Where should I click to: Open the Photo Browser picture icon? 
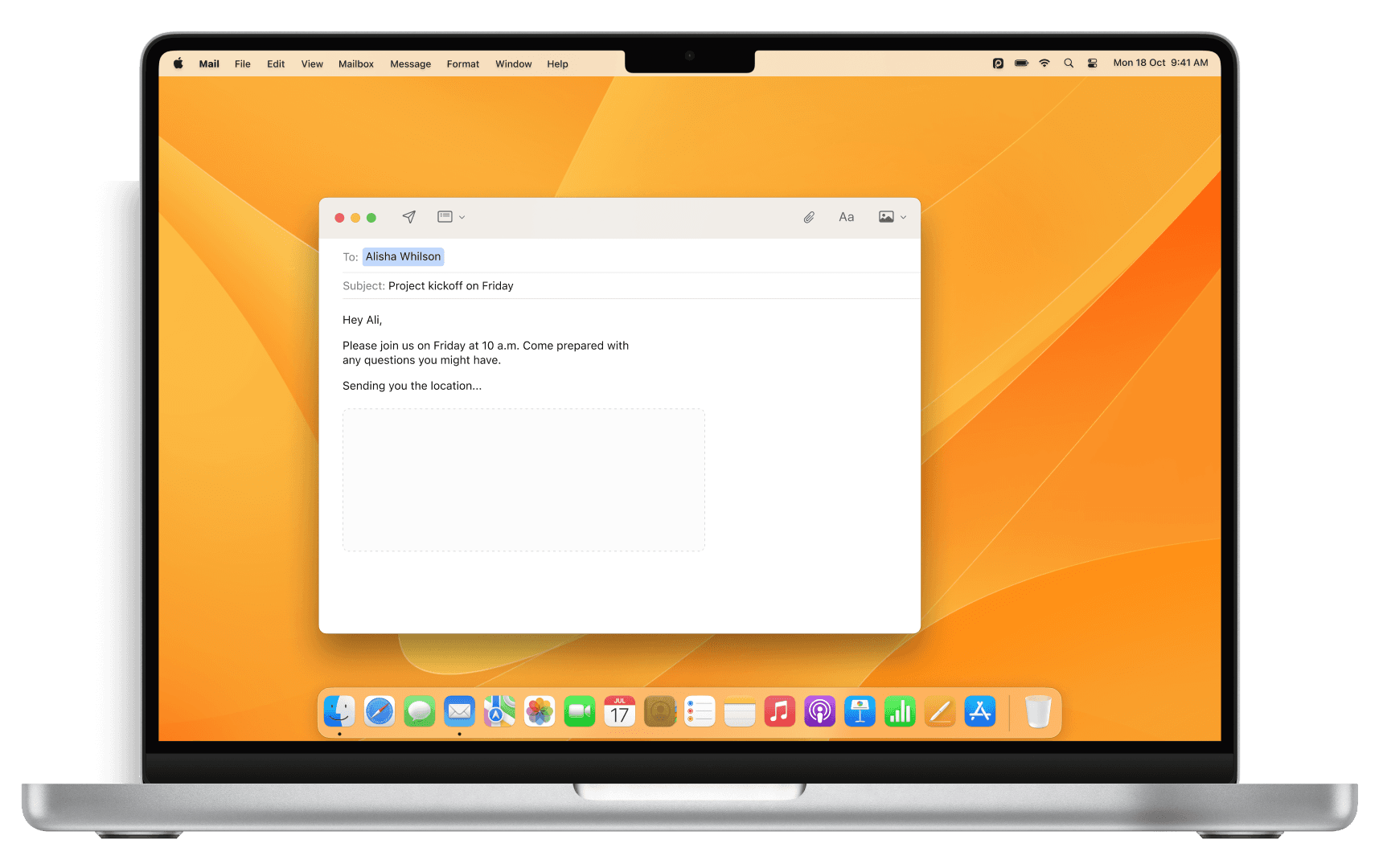click(x=886, y=217)
